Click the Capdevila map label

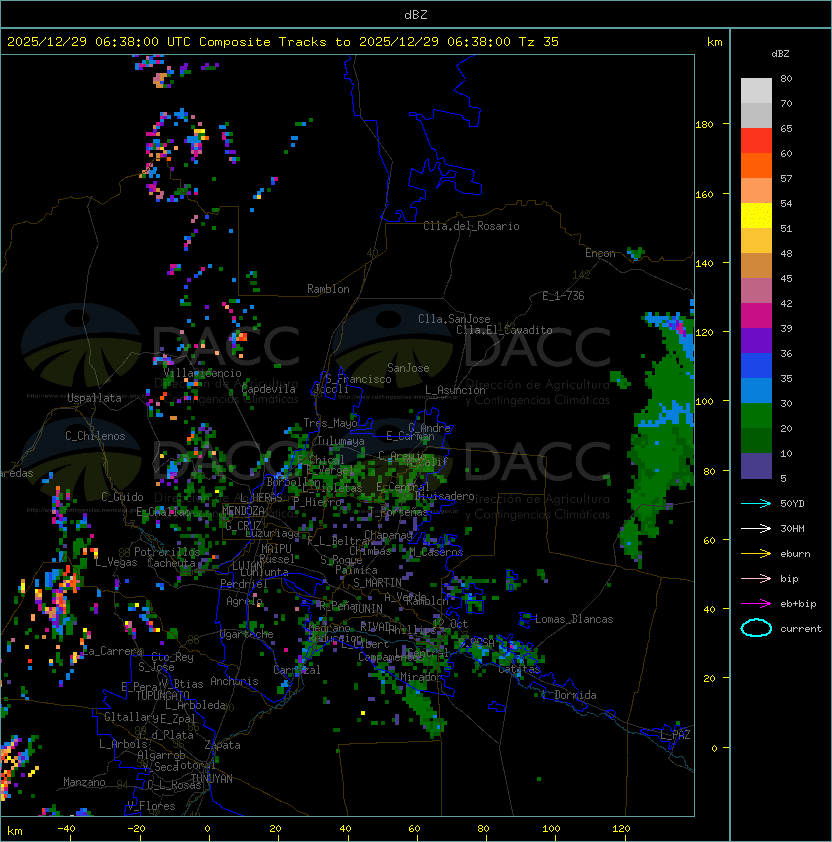(x=269, y=389)
